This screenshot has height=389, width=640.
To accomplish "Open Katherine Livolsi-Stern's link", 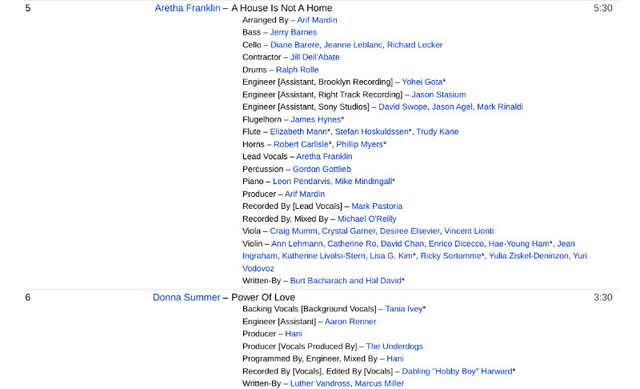I will pos(324,256).
